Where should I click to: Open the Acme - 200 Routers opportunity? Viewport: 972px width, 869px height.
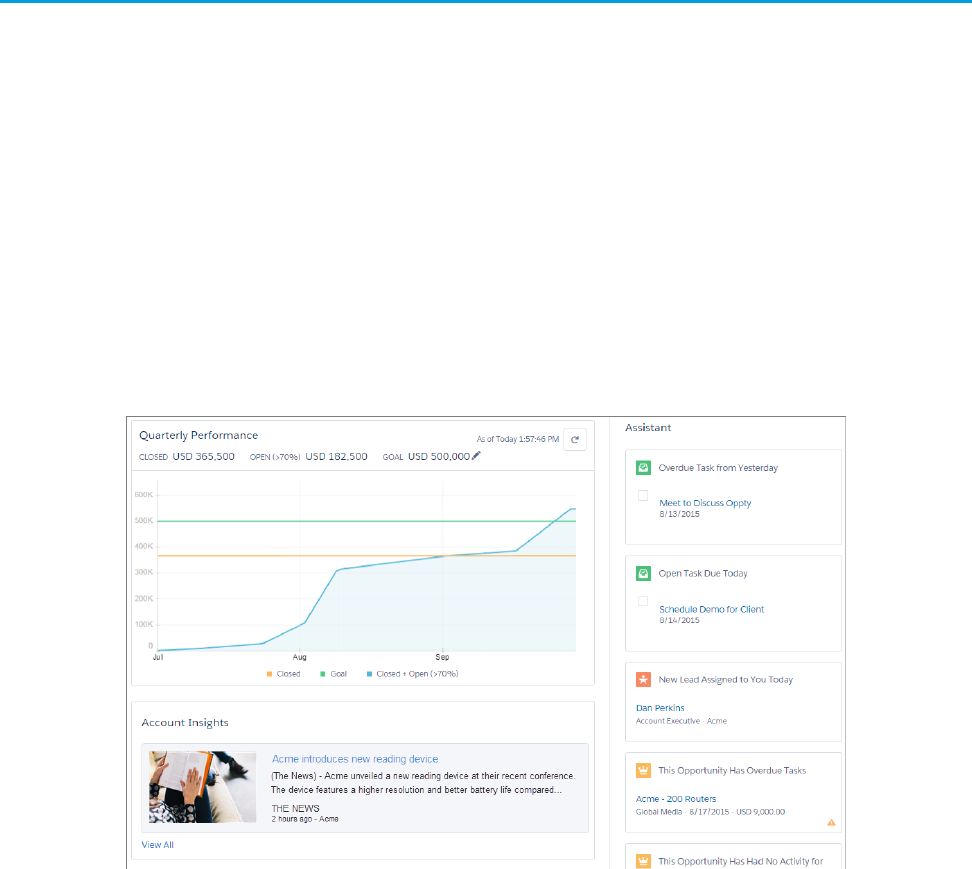coord(676,799)
